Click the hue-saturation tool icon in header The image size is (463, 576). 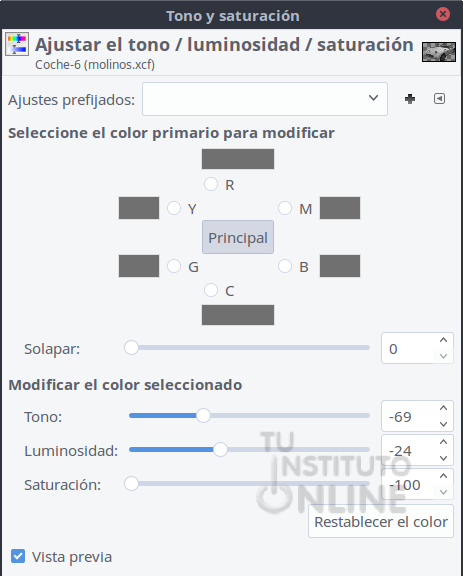coord(17,44)
